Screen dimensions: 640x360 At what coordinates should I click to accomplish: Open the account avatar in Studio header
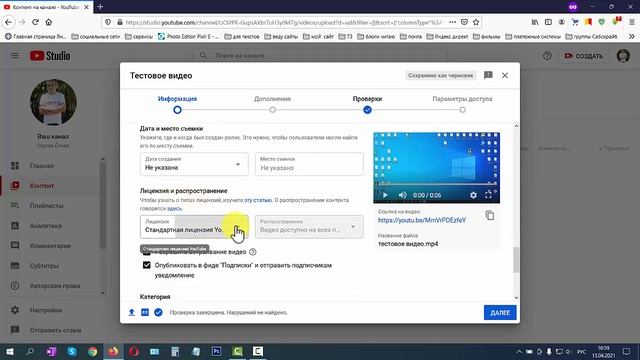click(x=623, y=56)
